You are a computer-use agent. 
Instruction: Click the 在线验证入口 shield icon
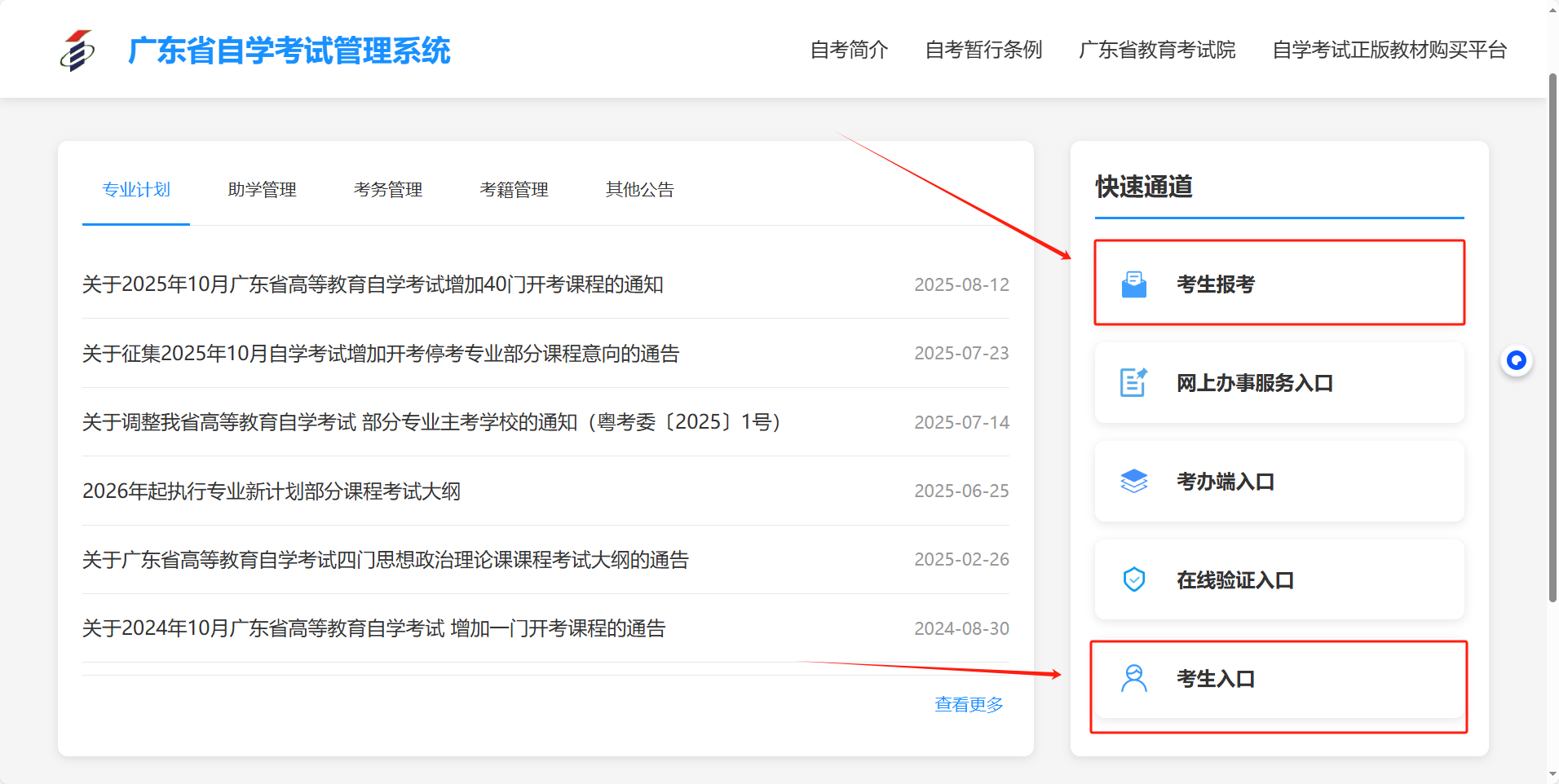click(x=1133, y=579)
